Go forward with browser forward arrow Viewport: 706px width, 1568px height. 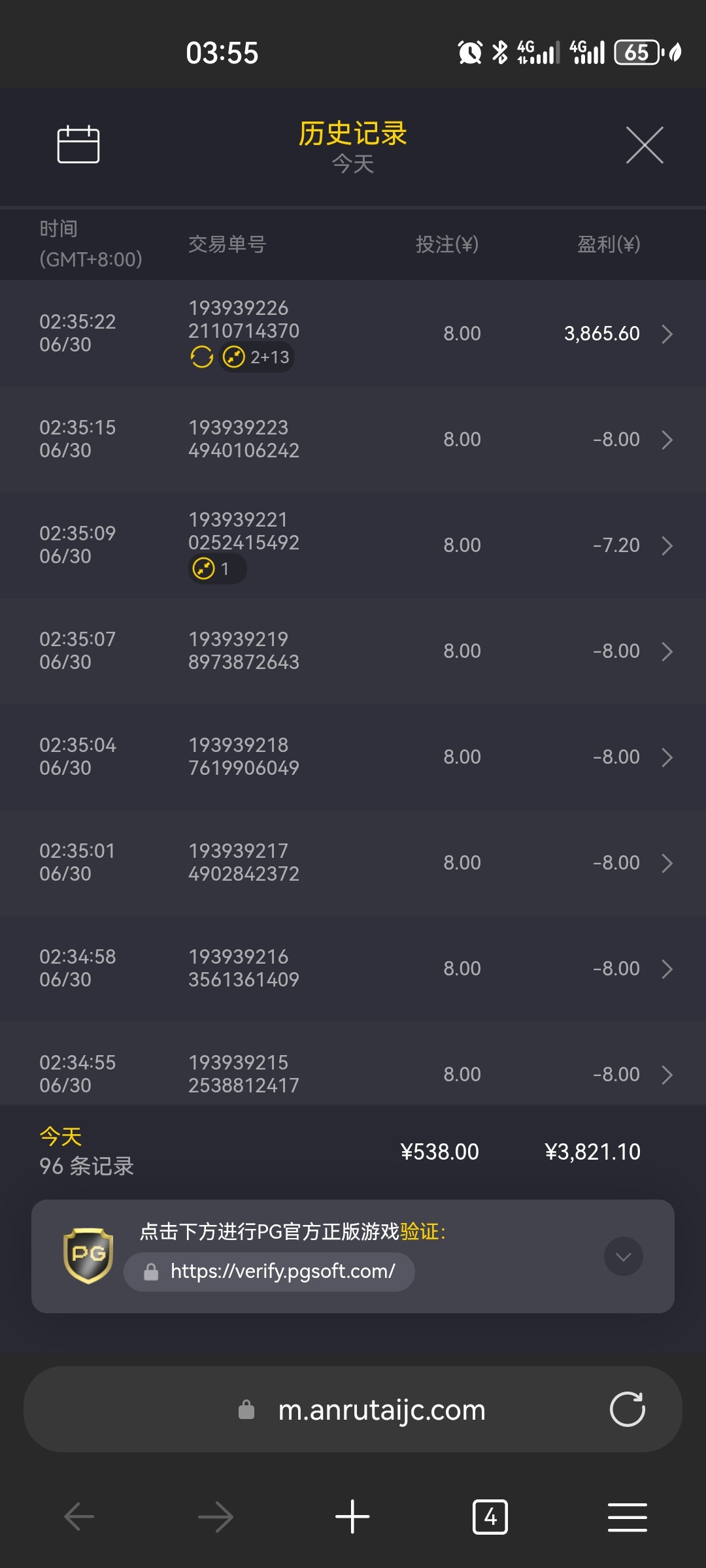(x=216, y=1516)
